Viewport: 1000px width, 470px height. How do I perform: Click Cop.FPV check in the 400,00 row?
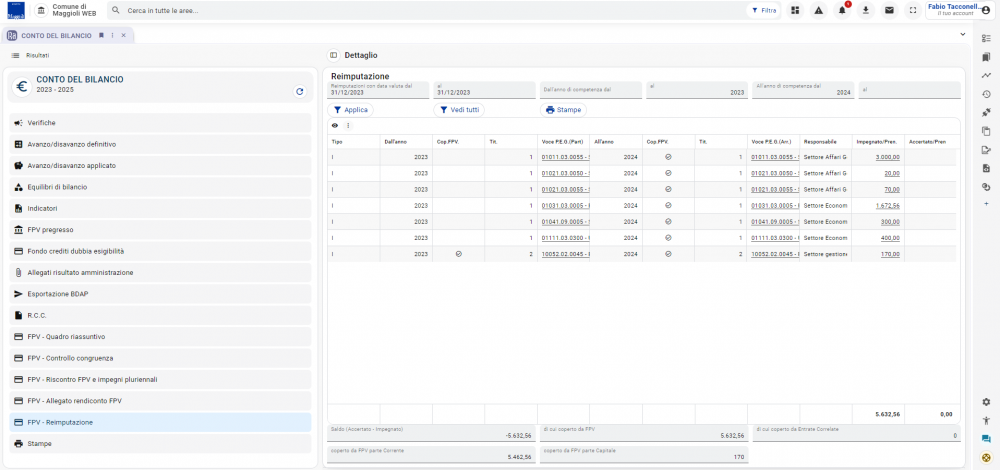668,238
